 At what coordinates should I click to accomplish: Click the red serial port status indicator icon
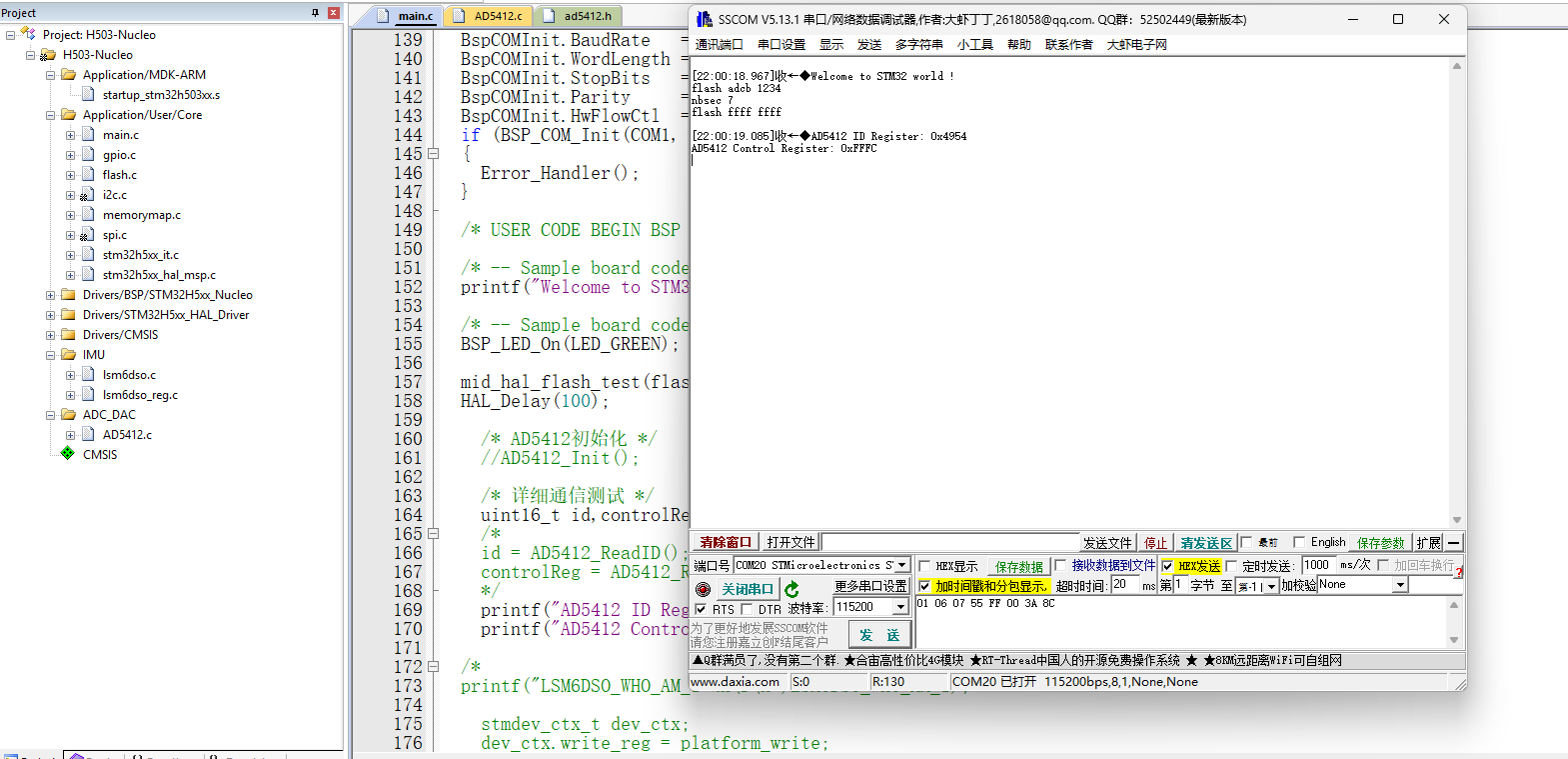(703, 589)
